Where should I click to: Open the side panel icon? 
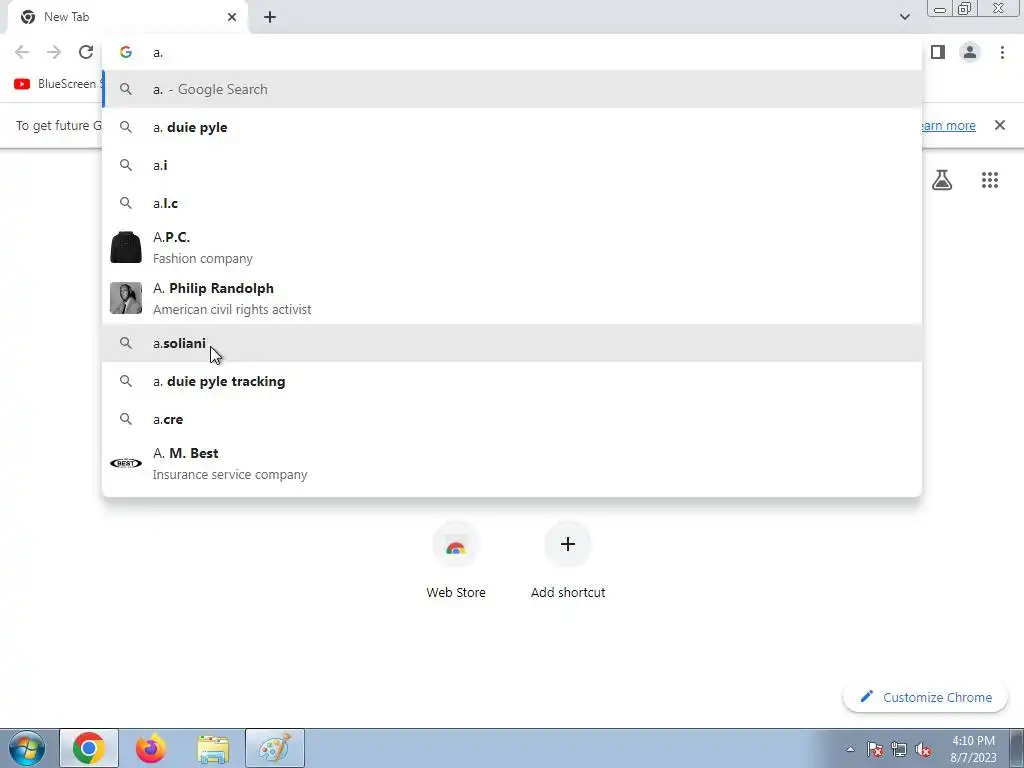click(x=938, y=52)
